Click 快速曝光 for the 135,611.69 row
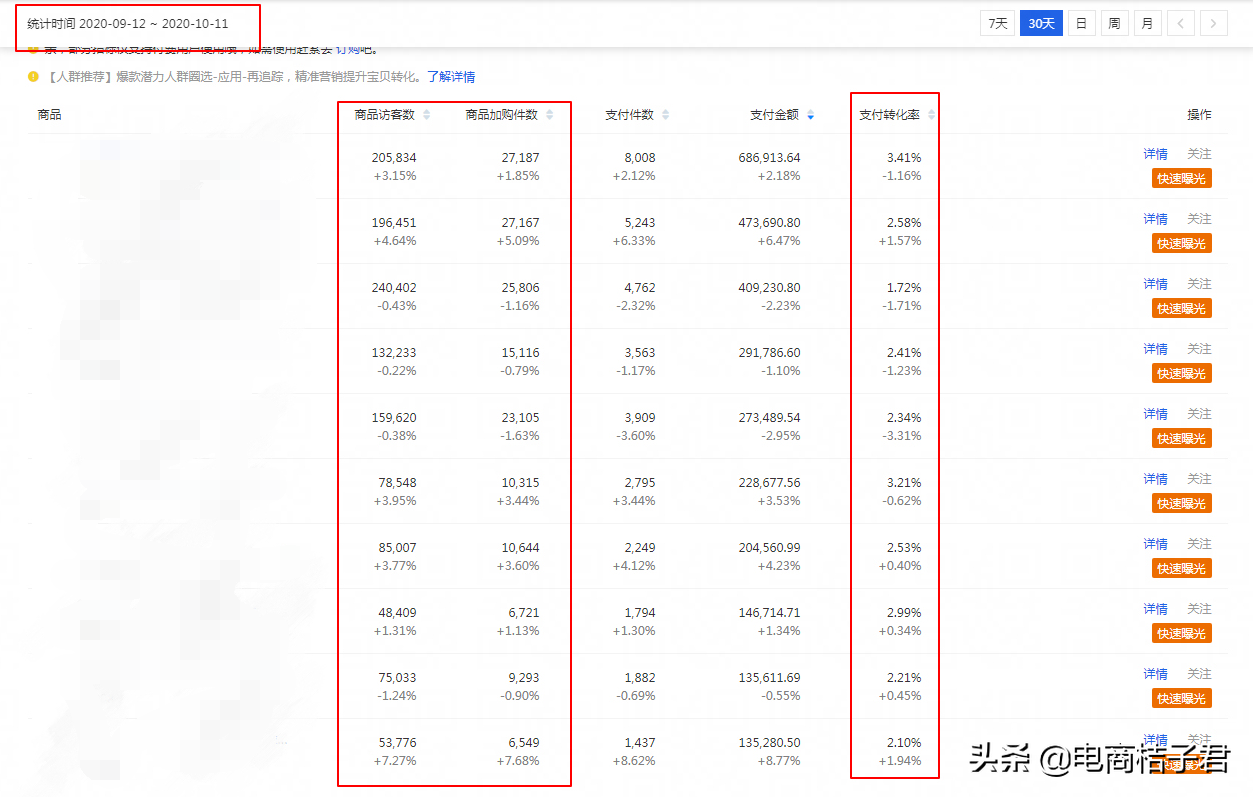The height and width of the screenshot is (797, 1253). coord(1181,698)
